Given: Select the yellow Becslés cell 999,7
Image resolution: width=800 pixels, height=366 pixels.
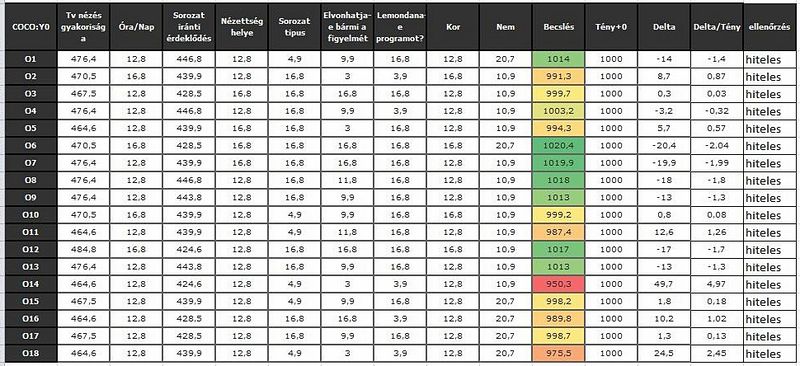Looking at the screenshot, I should 558,94.
